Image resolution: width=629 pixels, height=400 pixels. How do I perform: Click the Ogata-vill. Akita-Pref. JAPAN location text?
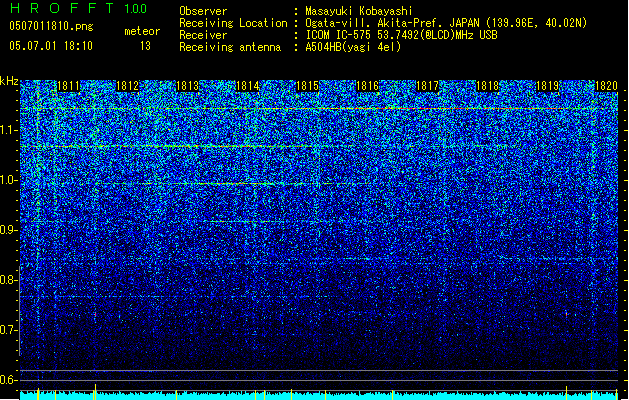click(x=446, y=23)
